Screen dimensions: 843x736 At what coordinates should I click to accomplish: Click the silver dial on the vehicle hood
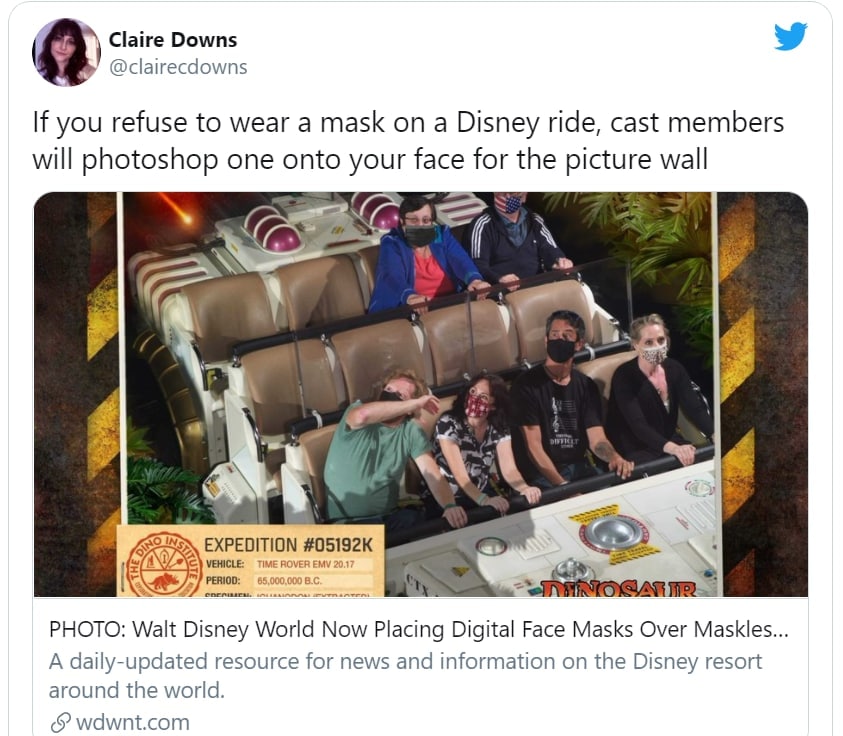coord(613,532)
